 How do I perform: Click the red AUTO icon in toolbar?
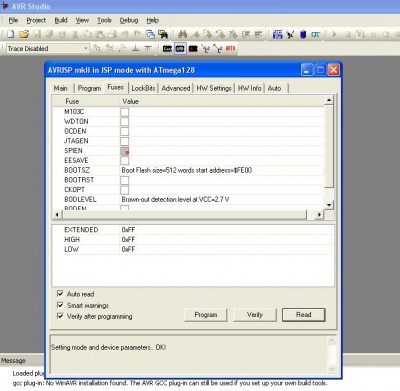[230, 49]
